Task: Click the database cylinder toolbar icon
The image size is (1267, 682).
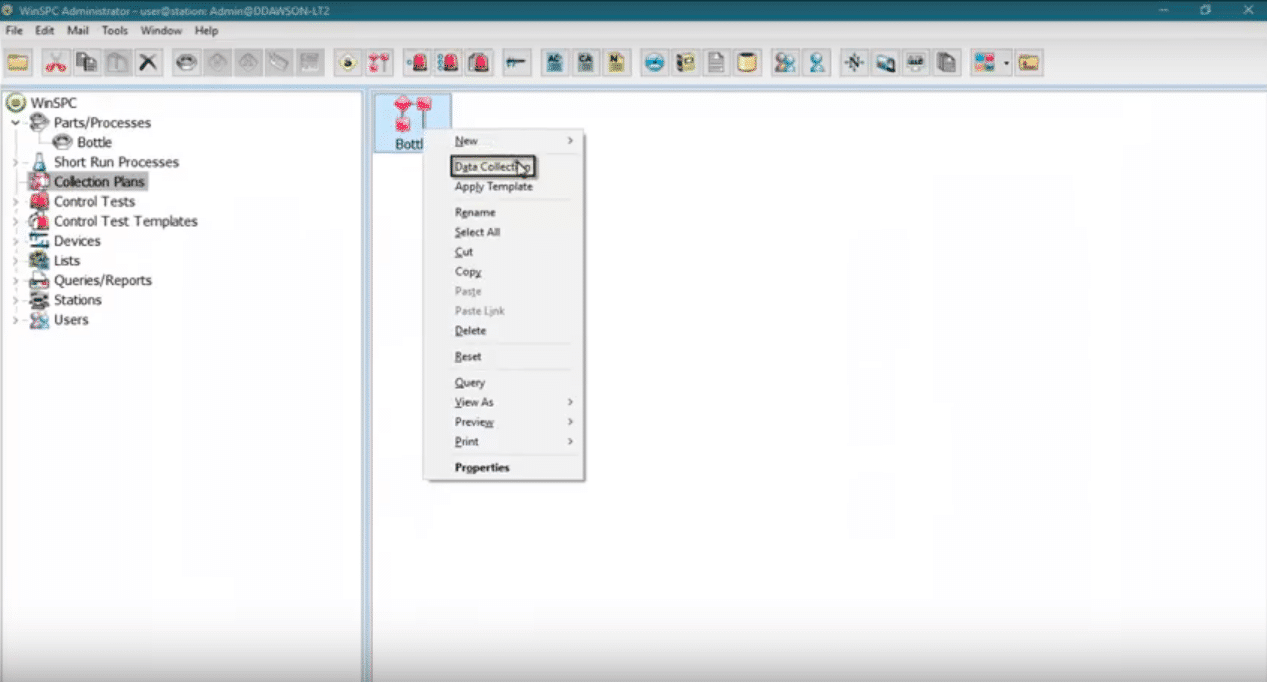Action: coord(747,63)
